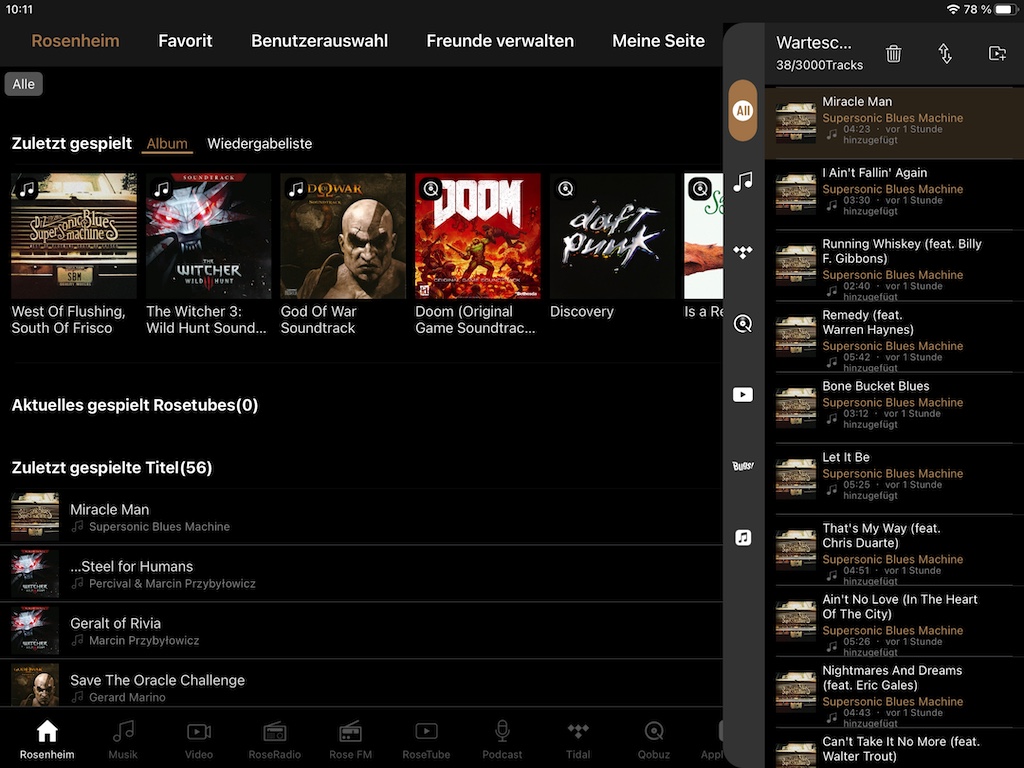Select Can't Take It No More in queue

pos(894,749)
